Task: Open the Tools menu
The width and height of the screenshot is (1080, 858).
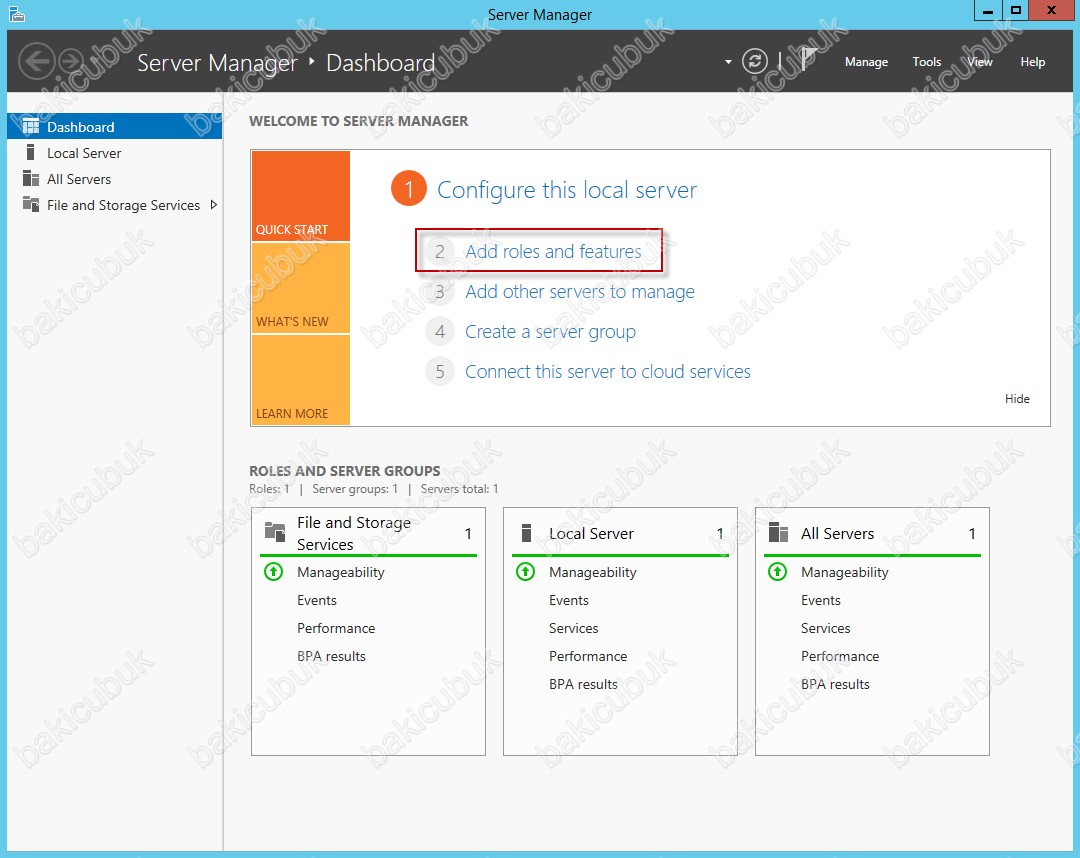Action: 926,62
